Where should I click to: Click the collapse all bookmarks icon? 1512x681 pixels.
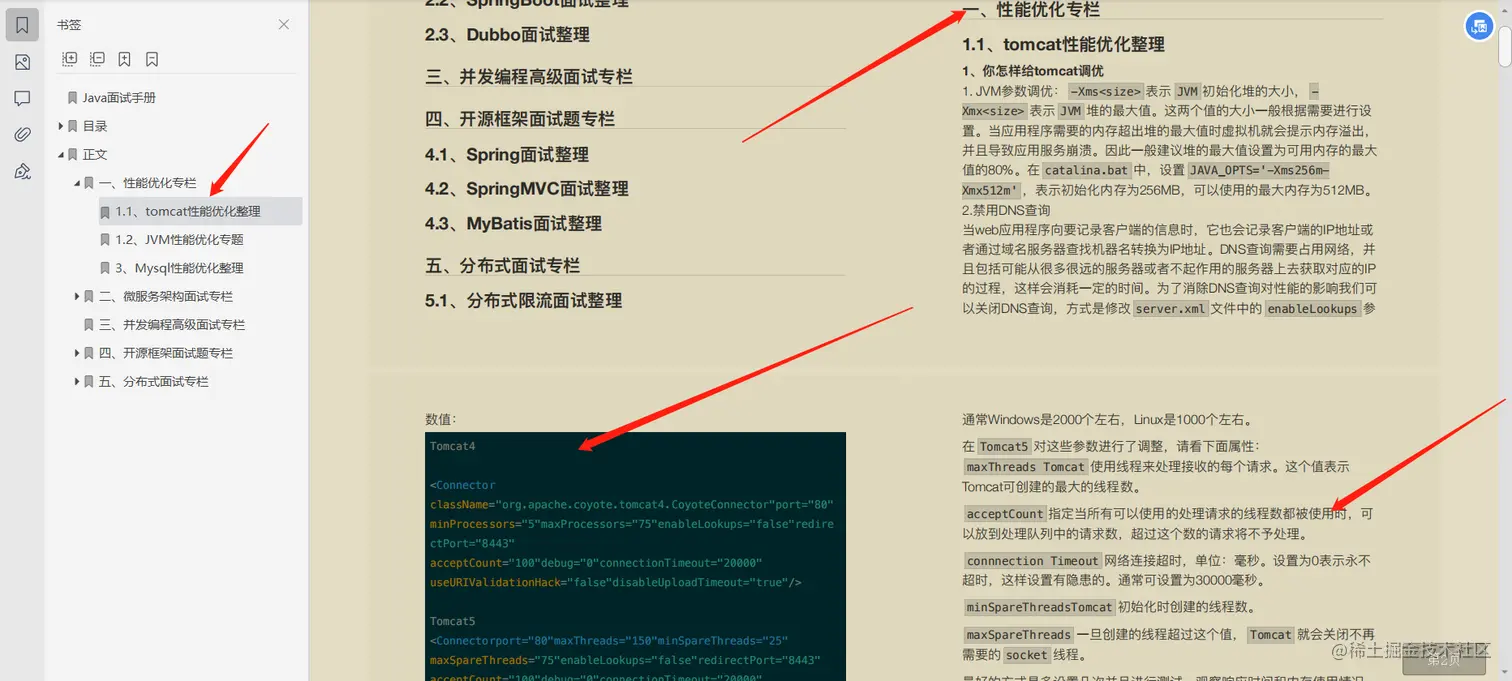[97, 59]
